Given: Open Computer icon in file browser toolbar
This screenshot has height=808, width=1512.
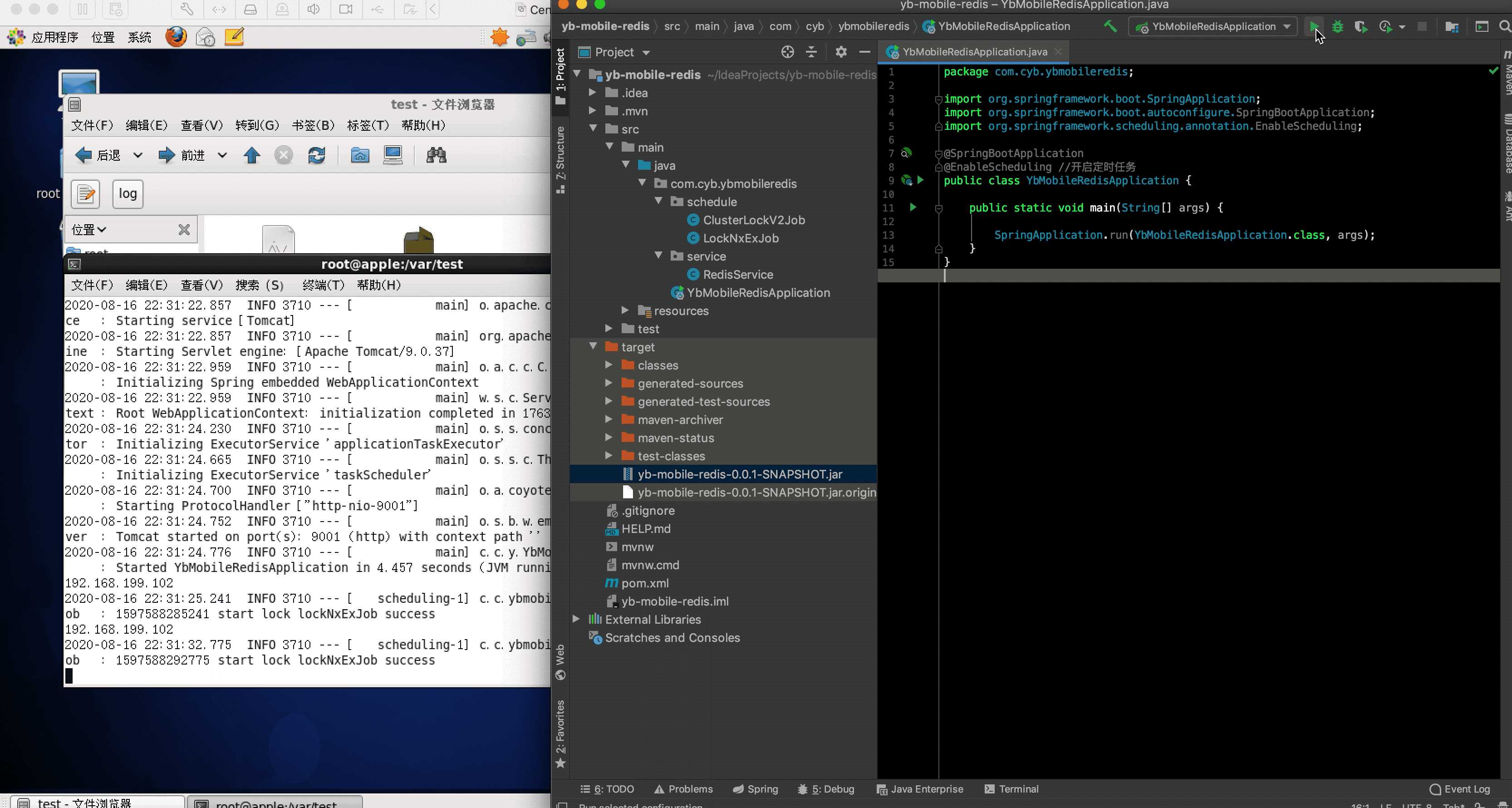Looking at the screenshot, I should coord(393,155).
